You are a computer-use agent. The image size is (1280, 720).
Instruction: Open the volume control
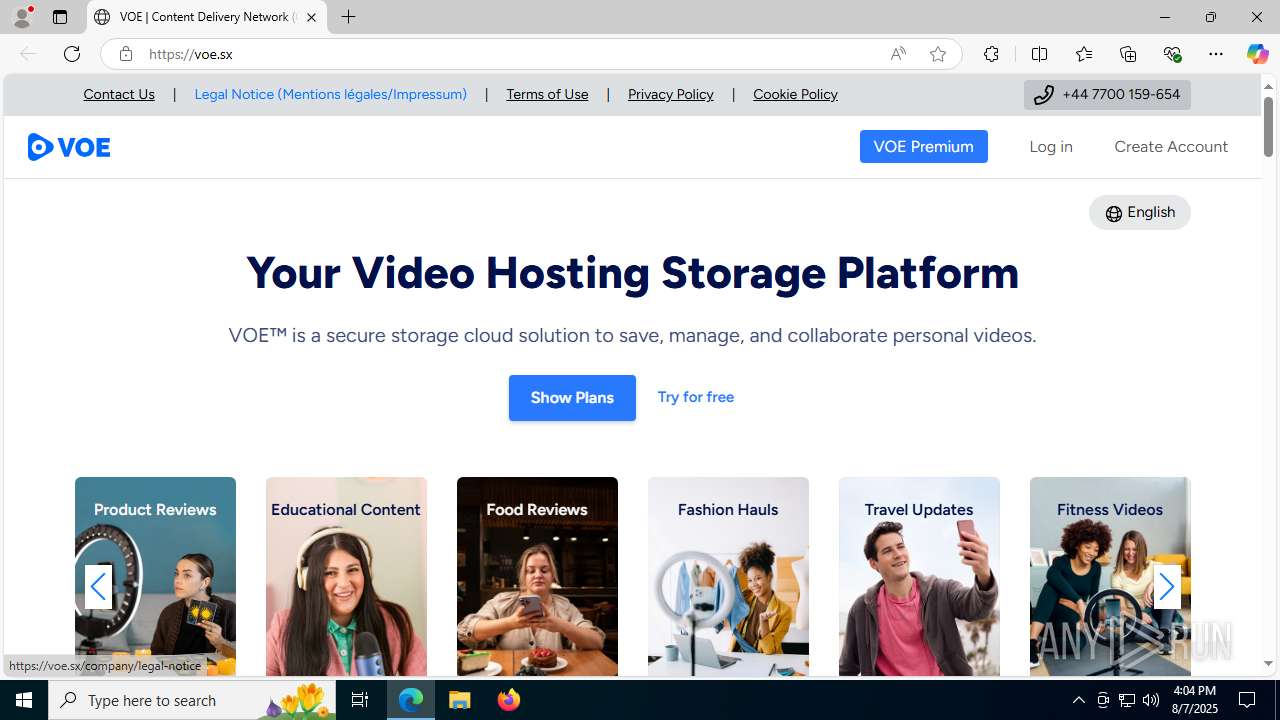[1151, 700]
